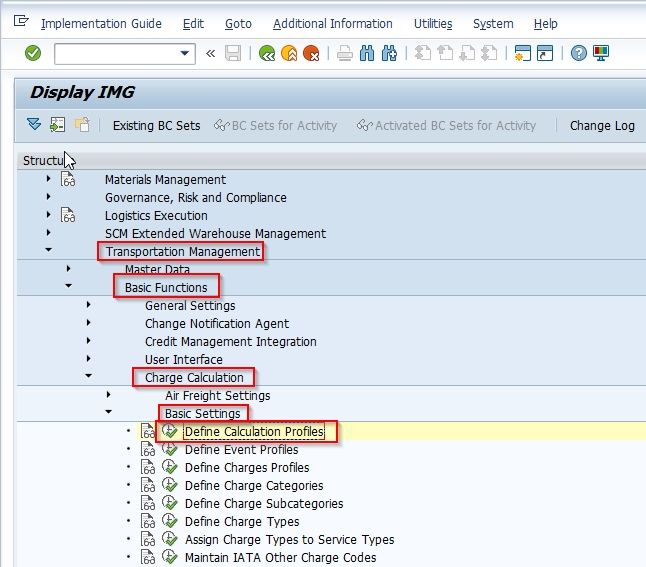Expand the User Interface node
The height and width of the screenshot is (567, 646).
[x=89, y=358]
